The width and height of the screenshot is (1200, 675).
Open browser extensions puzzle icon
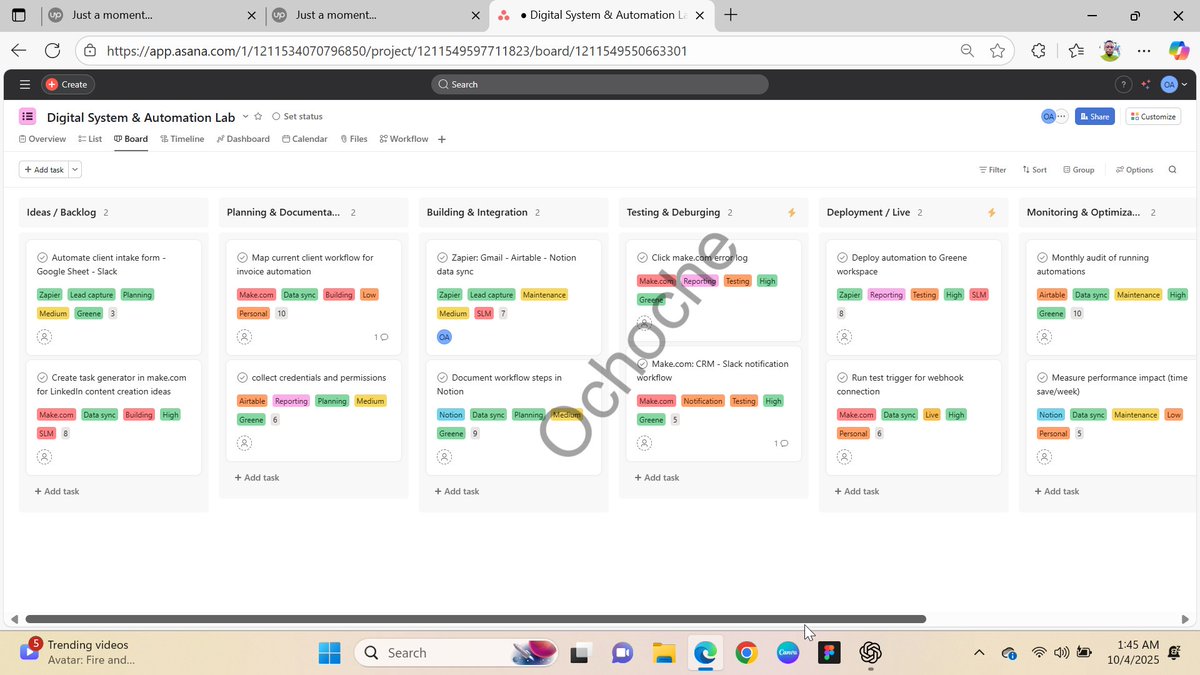[1038, 51]
